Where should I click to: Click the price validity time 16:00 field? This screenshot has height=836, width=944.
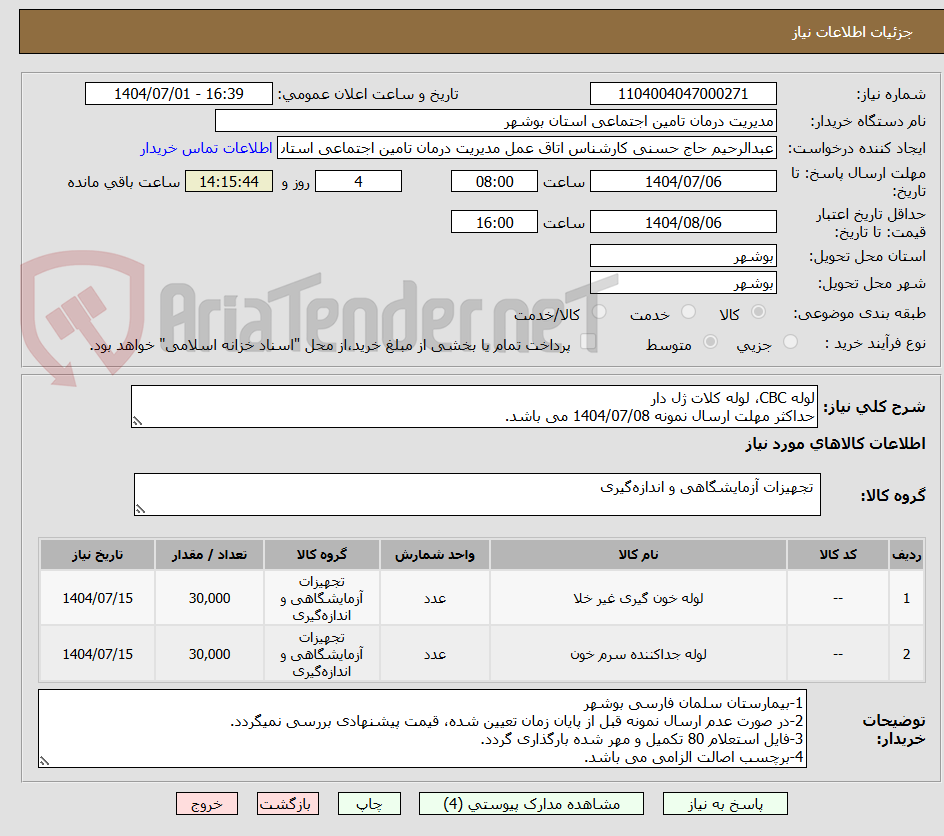(x=494, y=222)
